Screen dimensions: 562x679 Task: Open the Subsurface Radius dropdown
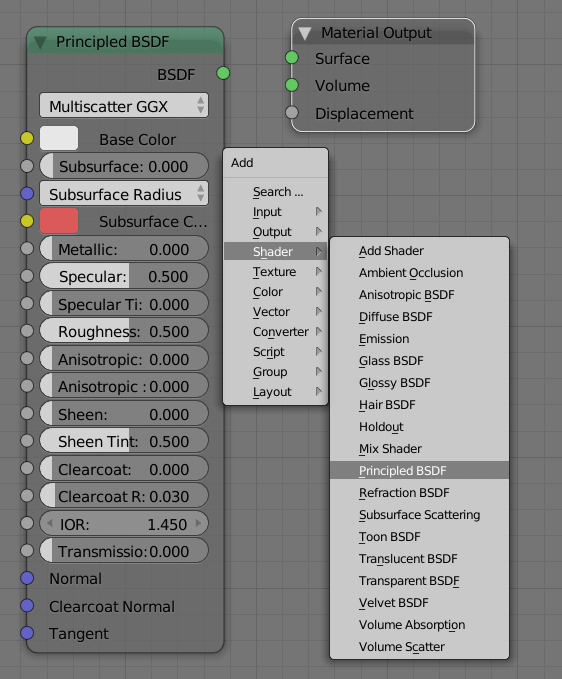(x=124, y=194)
